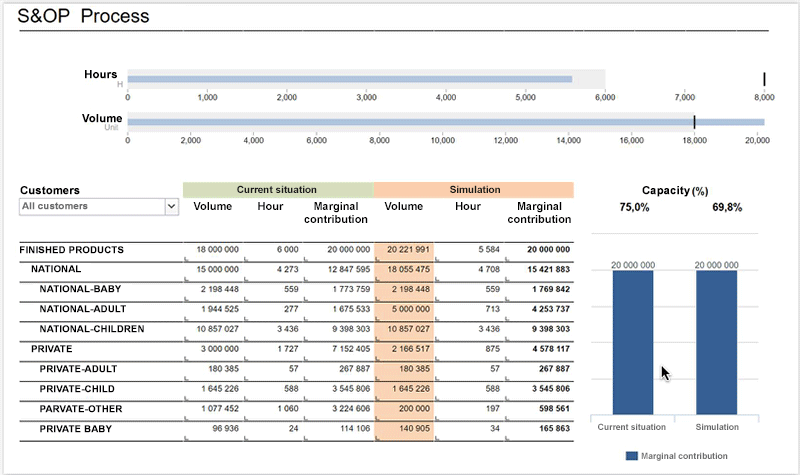Click the Hours bullet chart bar
800x475 pixels.
coord(349,79)
